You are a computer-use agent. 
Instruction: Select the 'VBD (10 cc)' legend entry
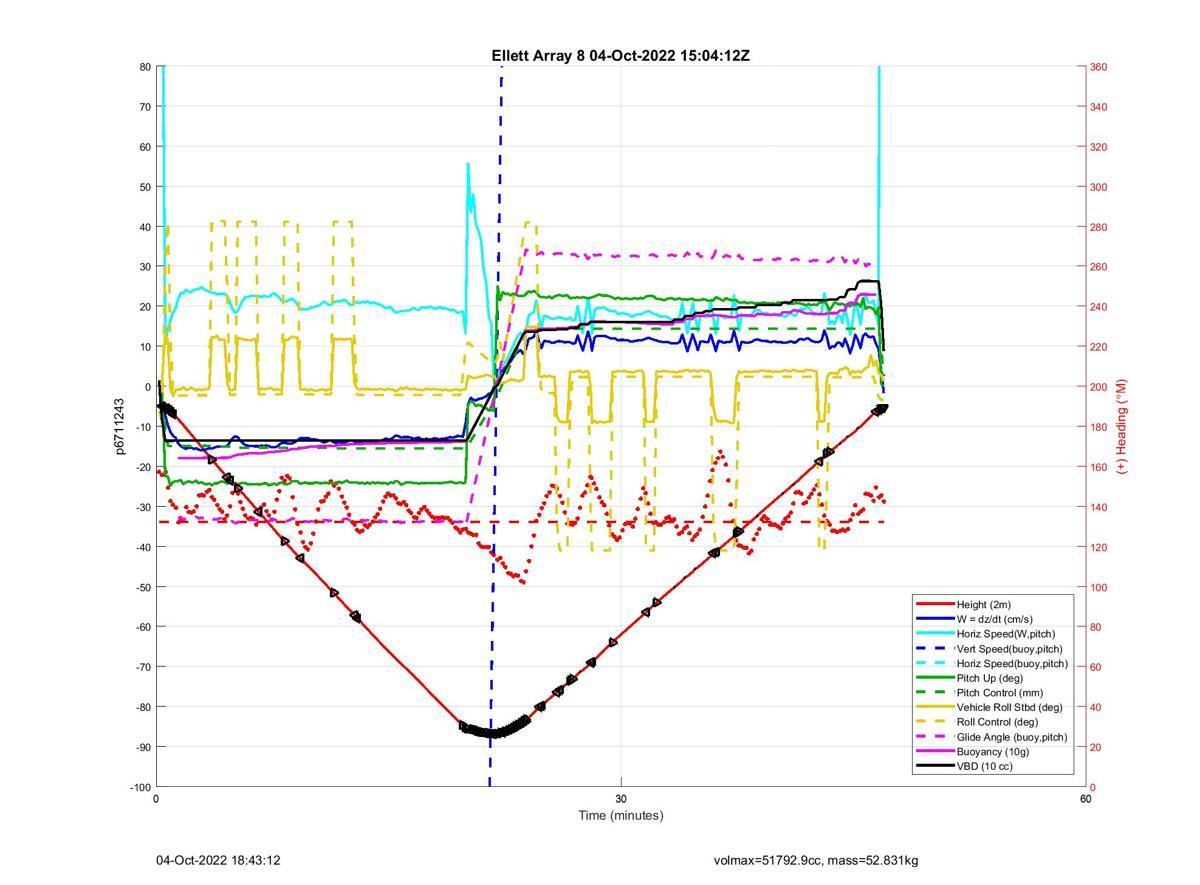[985, 767]
